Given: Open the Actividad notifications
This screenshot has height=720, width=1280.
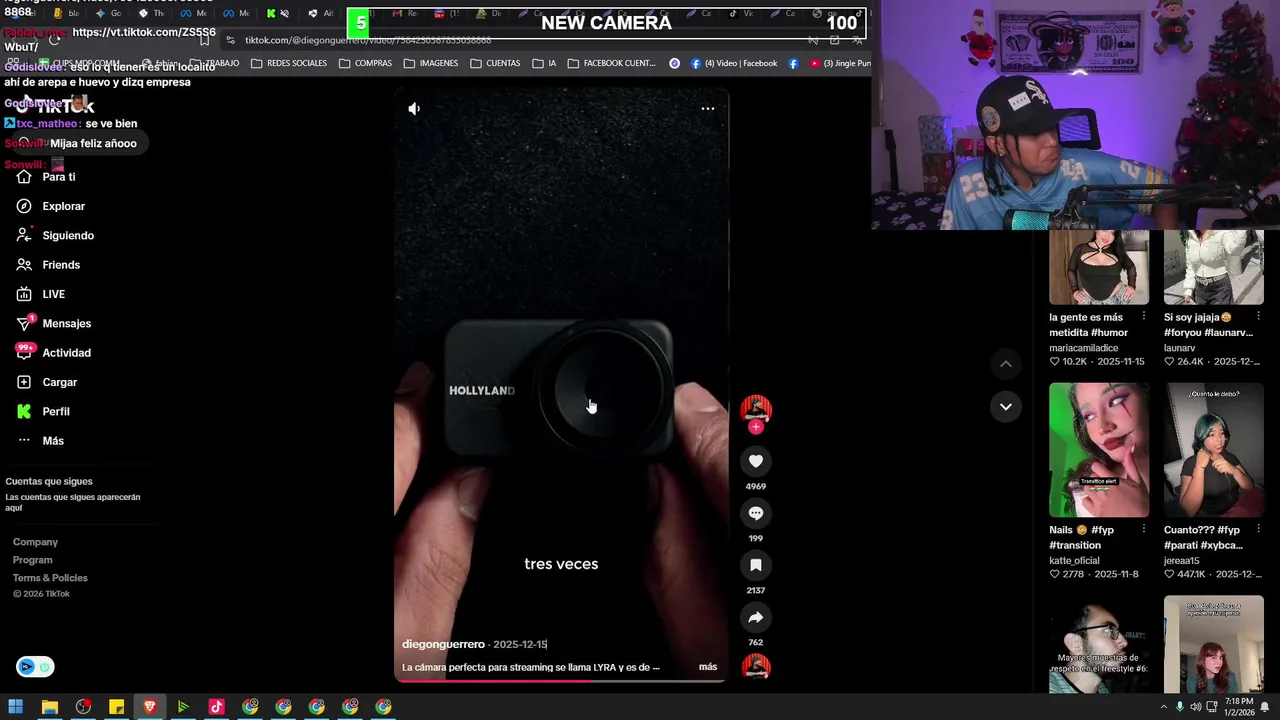Looking at the screenshot, I should coord(54,353).
